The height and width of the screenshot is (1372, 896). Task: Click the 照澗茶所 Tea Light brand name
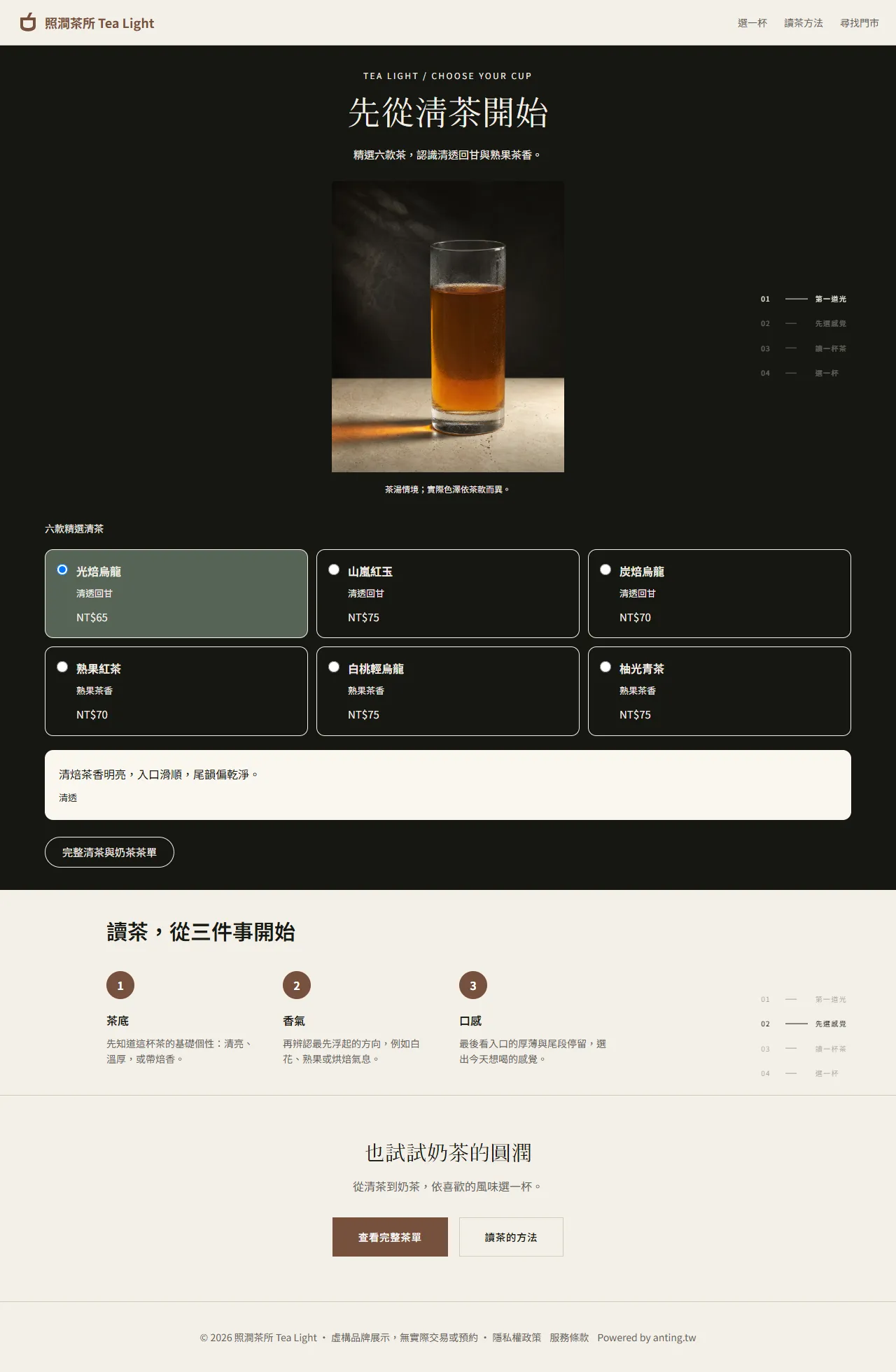pos(99,23)
